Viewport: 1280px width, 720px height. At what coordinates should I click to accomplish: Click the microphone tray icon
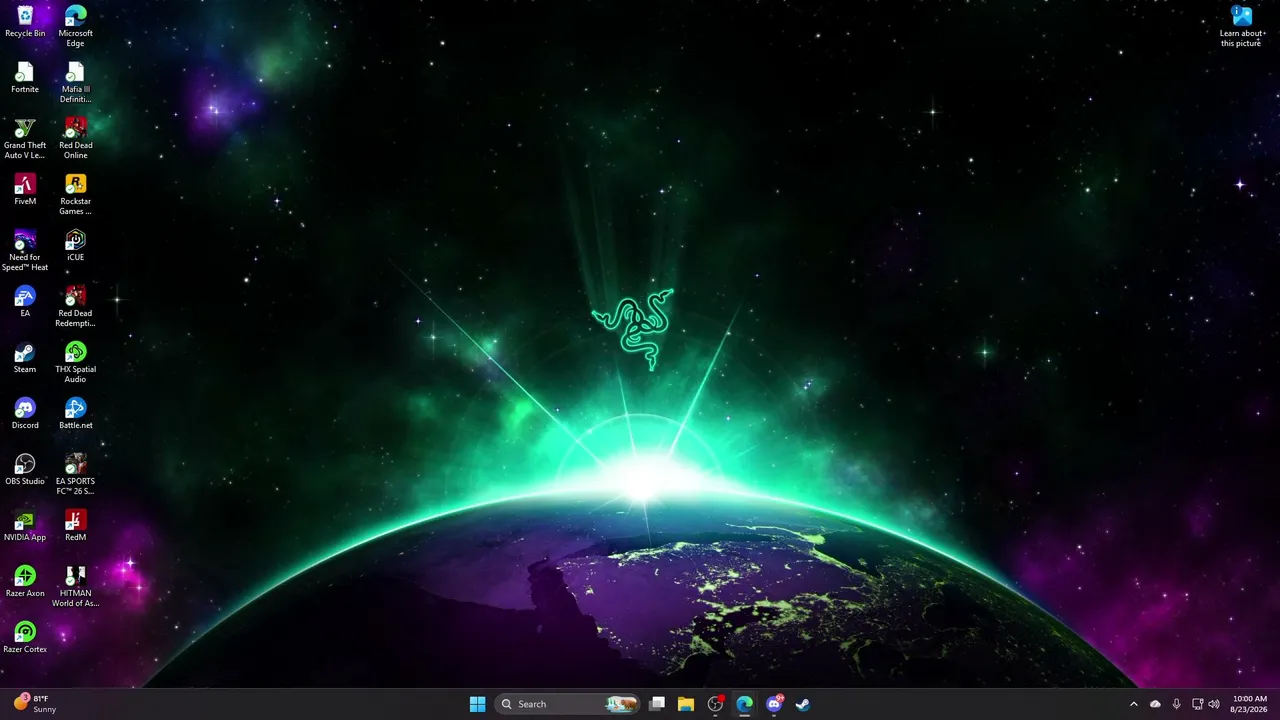[1177, 704]
